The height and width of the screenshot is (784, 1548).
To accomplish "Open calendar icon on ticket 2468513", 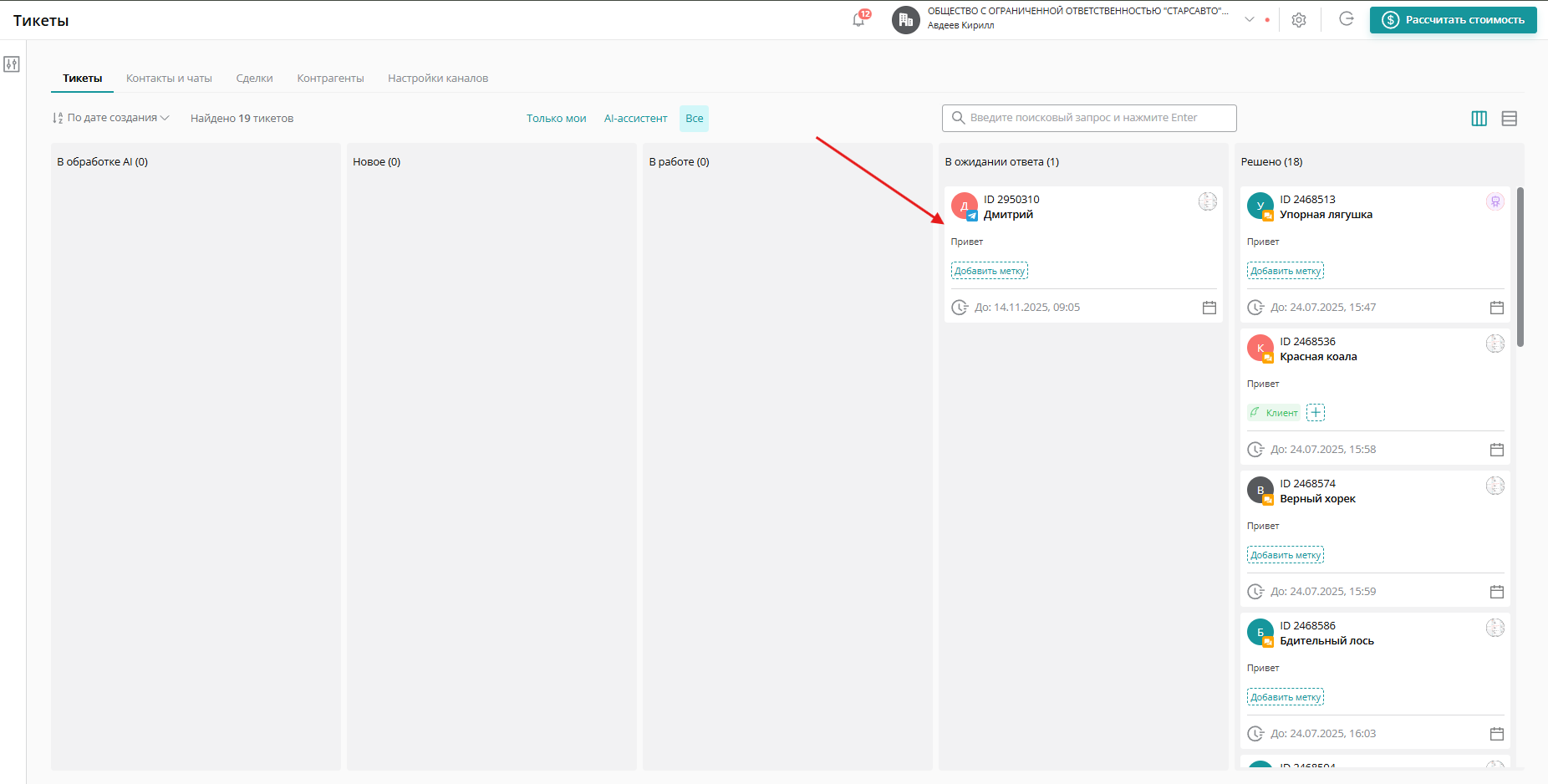I will click(1496, 308).
